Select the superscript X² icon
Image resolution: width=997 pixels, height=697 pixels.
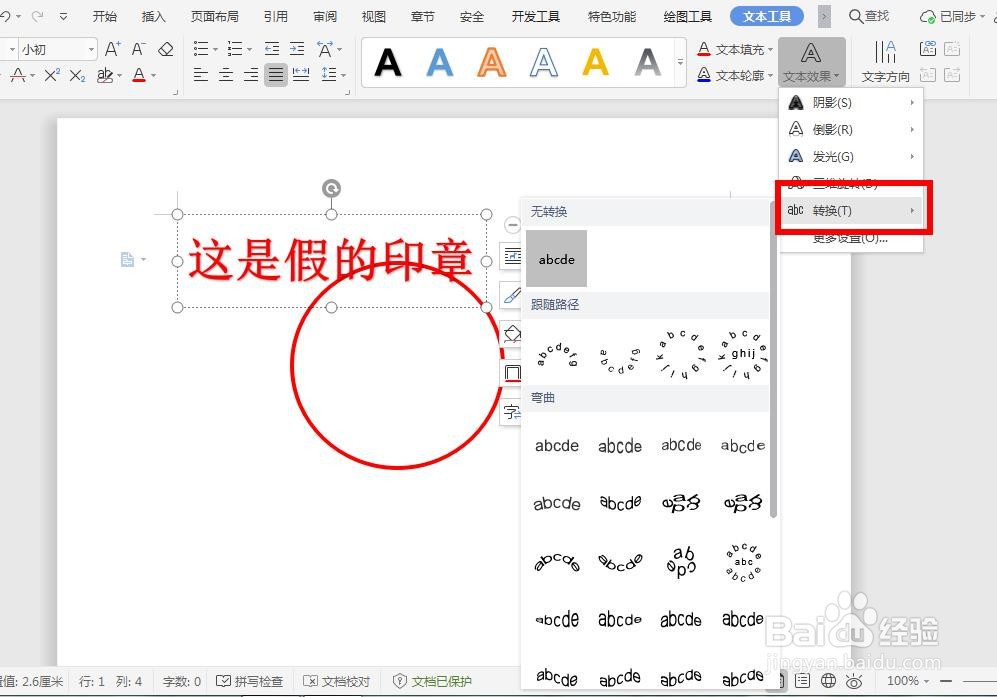coord(50,76)
